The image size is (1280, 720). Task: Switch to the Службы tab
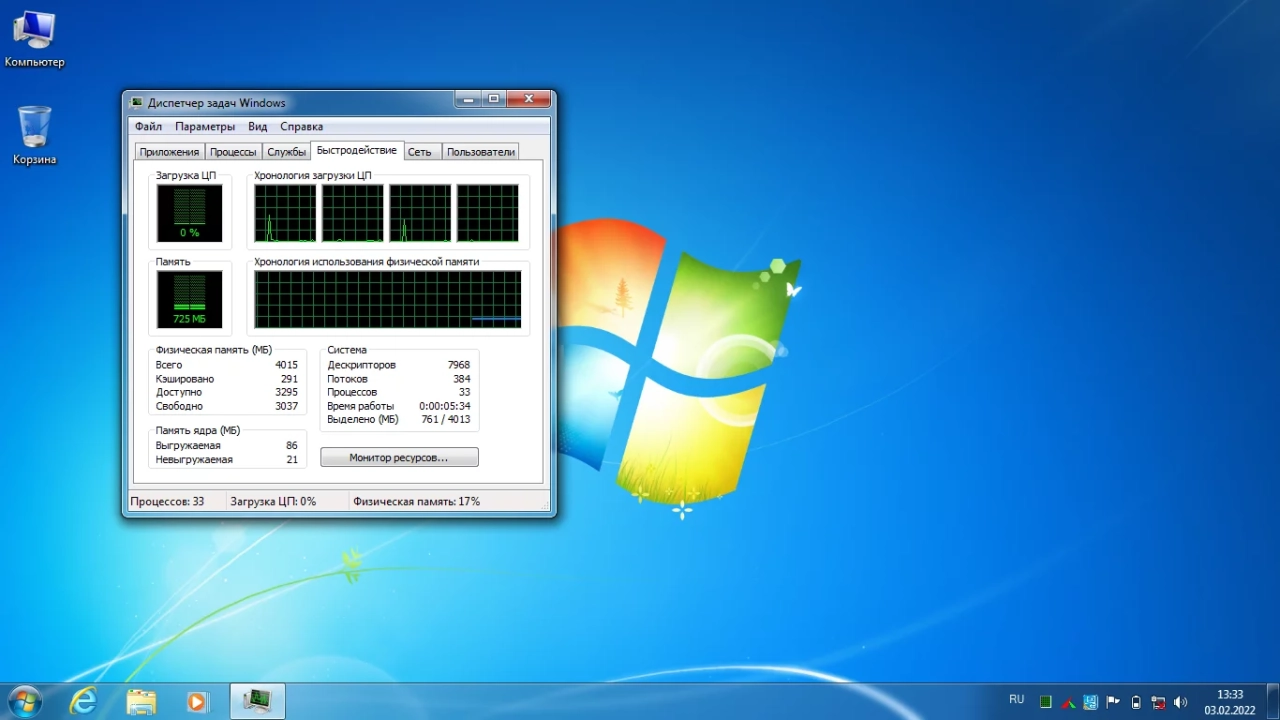pyautogui.click(x=286, y=152)
